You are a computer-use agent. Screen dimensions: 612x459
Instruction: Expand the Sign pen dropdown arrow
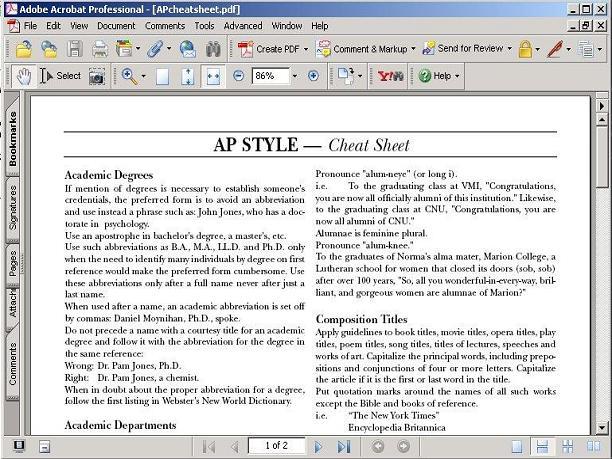(x=568, y=49)
